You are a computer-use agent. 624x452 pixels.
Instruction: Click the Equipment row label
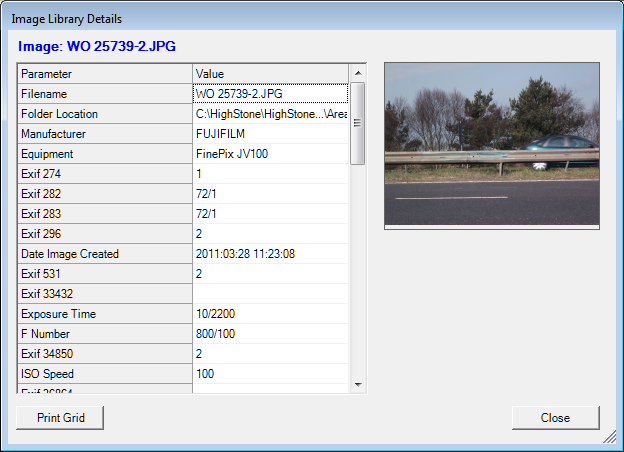[105, 154]
